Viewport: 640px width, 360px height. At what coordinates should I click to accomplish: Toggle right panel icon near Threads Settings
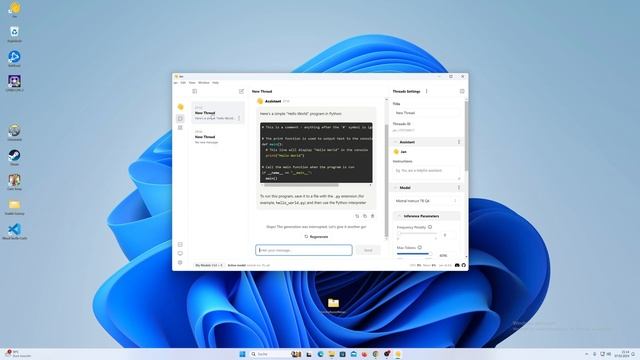[462, 91]
